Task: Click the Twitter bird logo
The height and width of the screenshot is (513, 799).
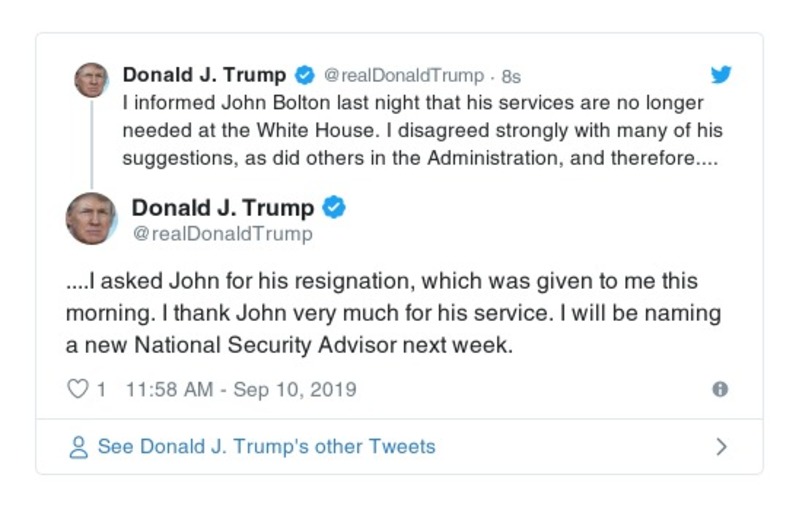Action: tap(721, 75)
